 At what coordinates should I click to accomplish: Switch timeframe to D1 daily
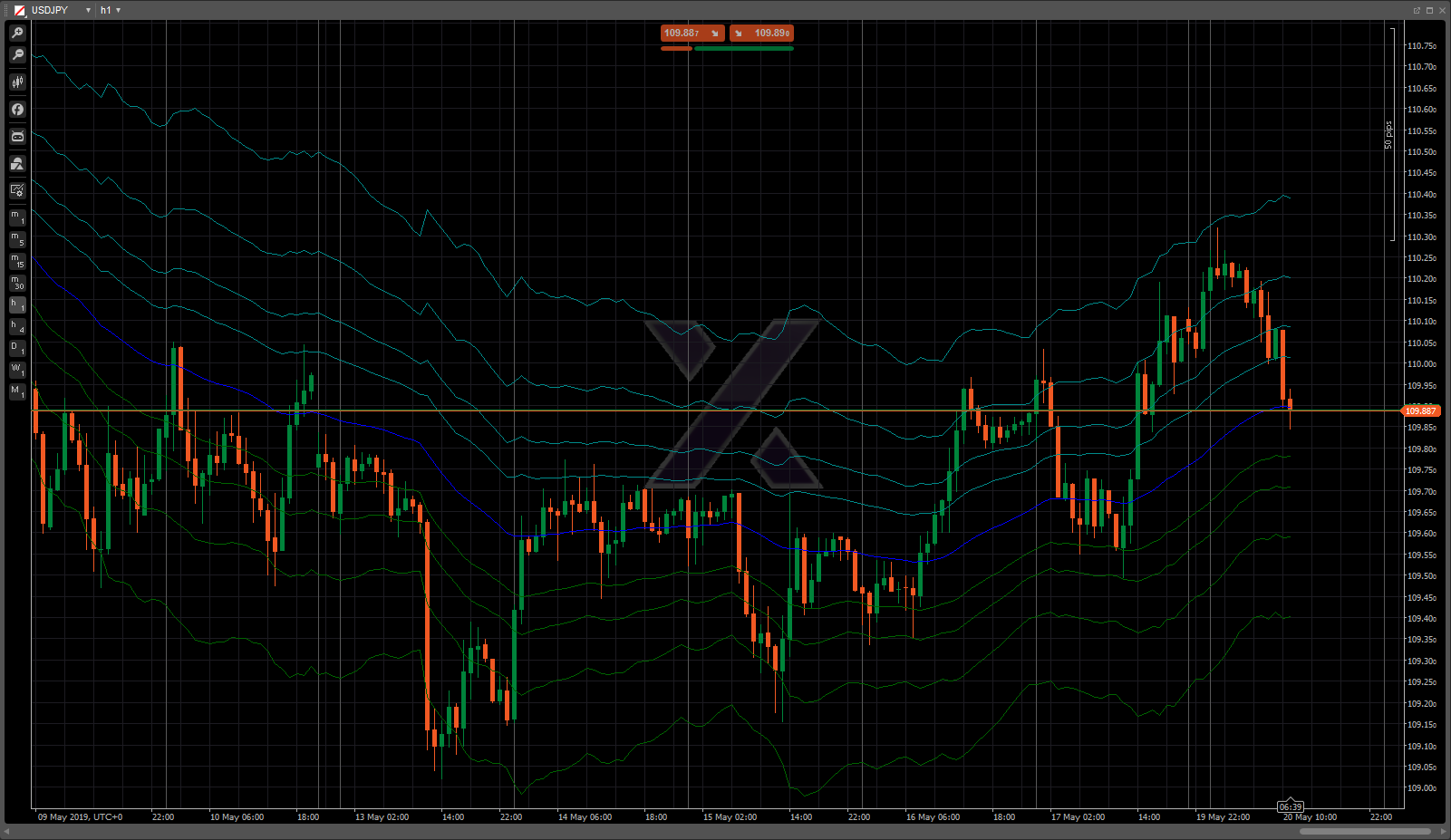[x=17, y=348]
